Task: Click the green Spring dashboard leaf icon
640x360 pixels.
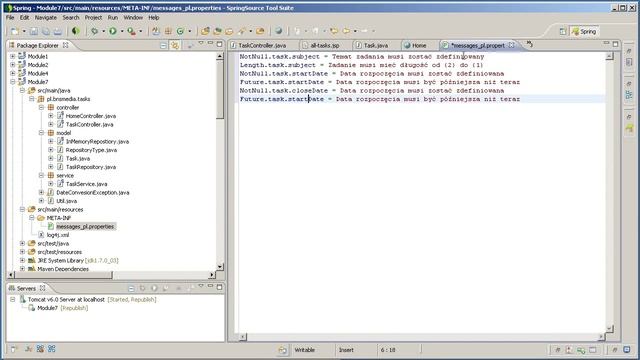Action: click(75, 31)
